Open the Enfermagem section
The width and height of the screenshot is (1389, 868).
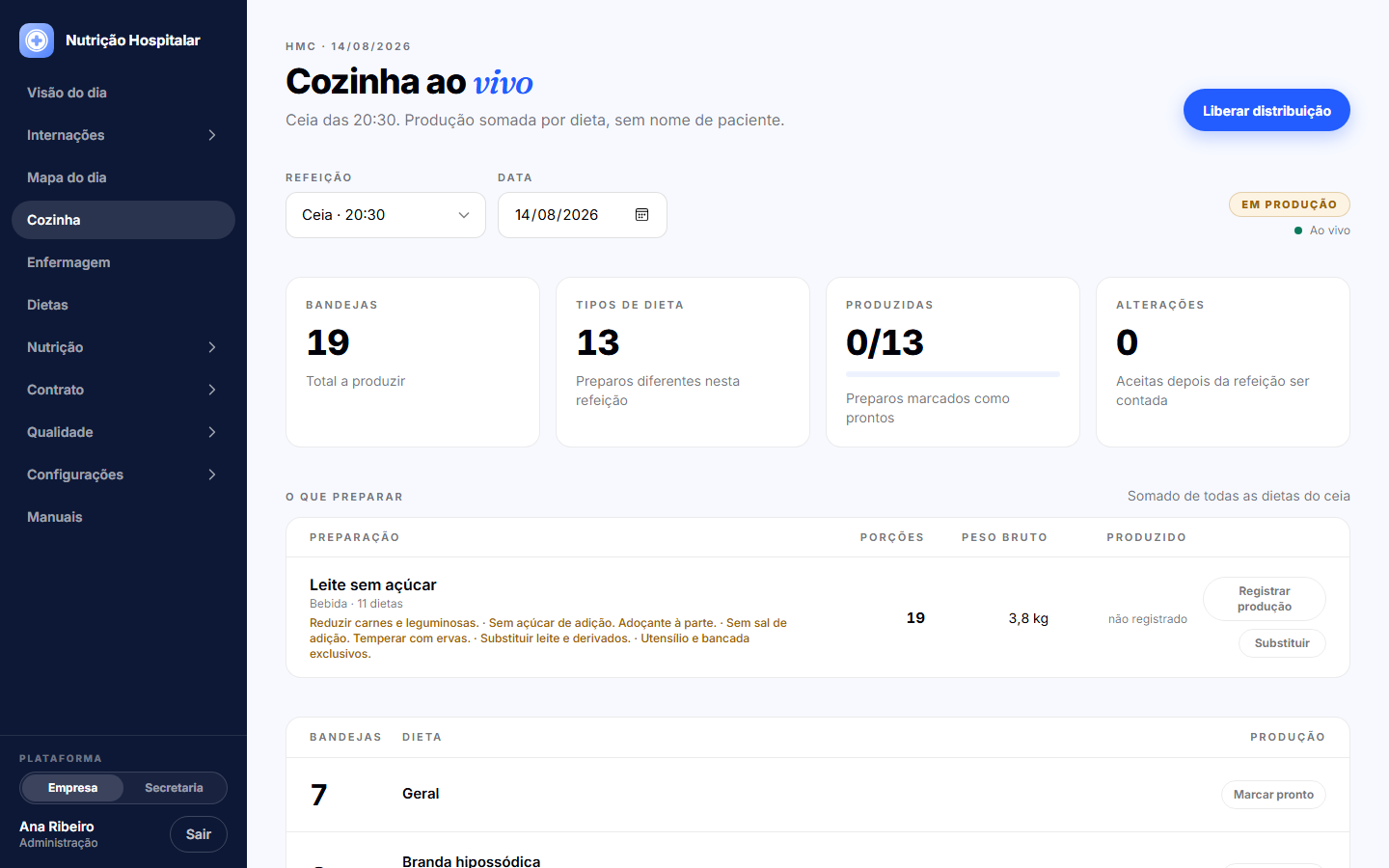123,262
